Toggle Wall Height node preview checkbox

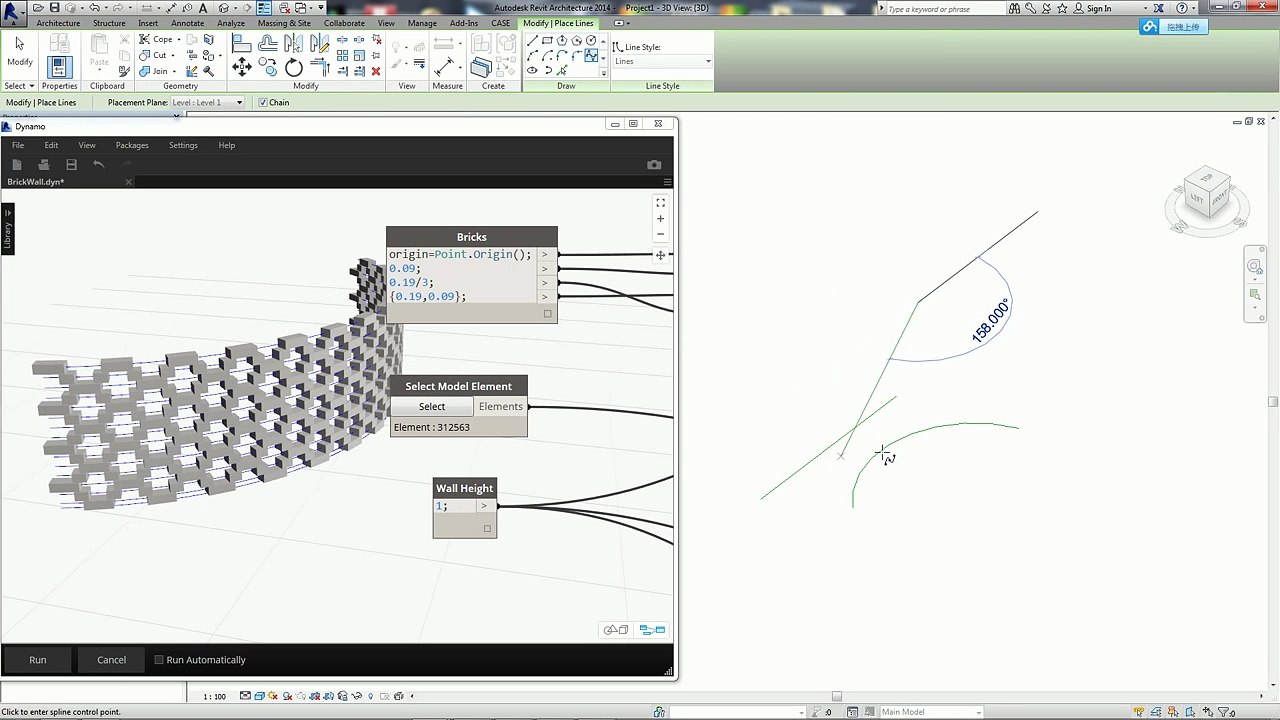[488, 529]
